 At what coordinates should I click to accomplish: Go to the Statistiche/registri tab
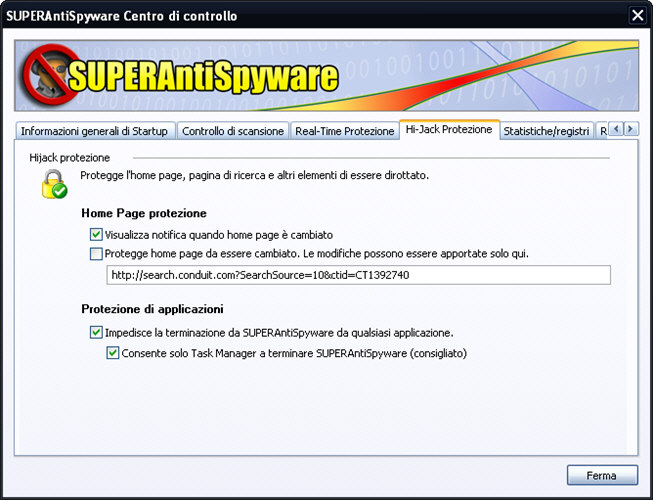(546, 131)
